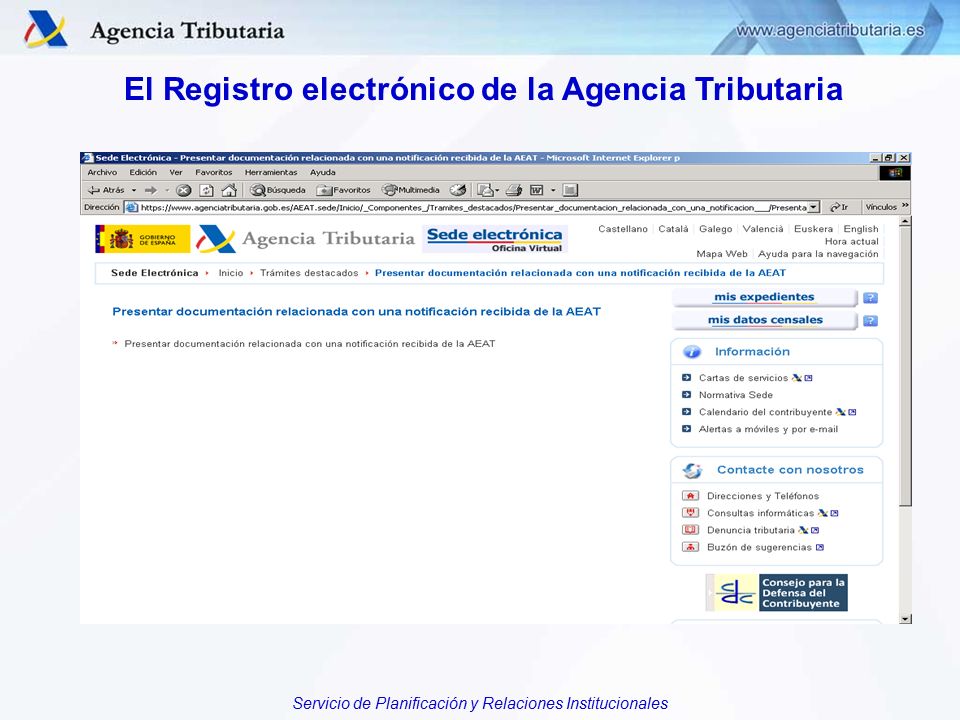Open the Archivo menu

pos(102,173)
